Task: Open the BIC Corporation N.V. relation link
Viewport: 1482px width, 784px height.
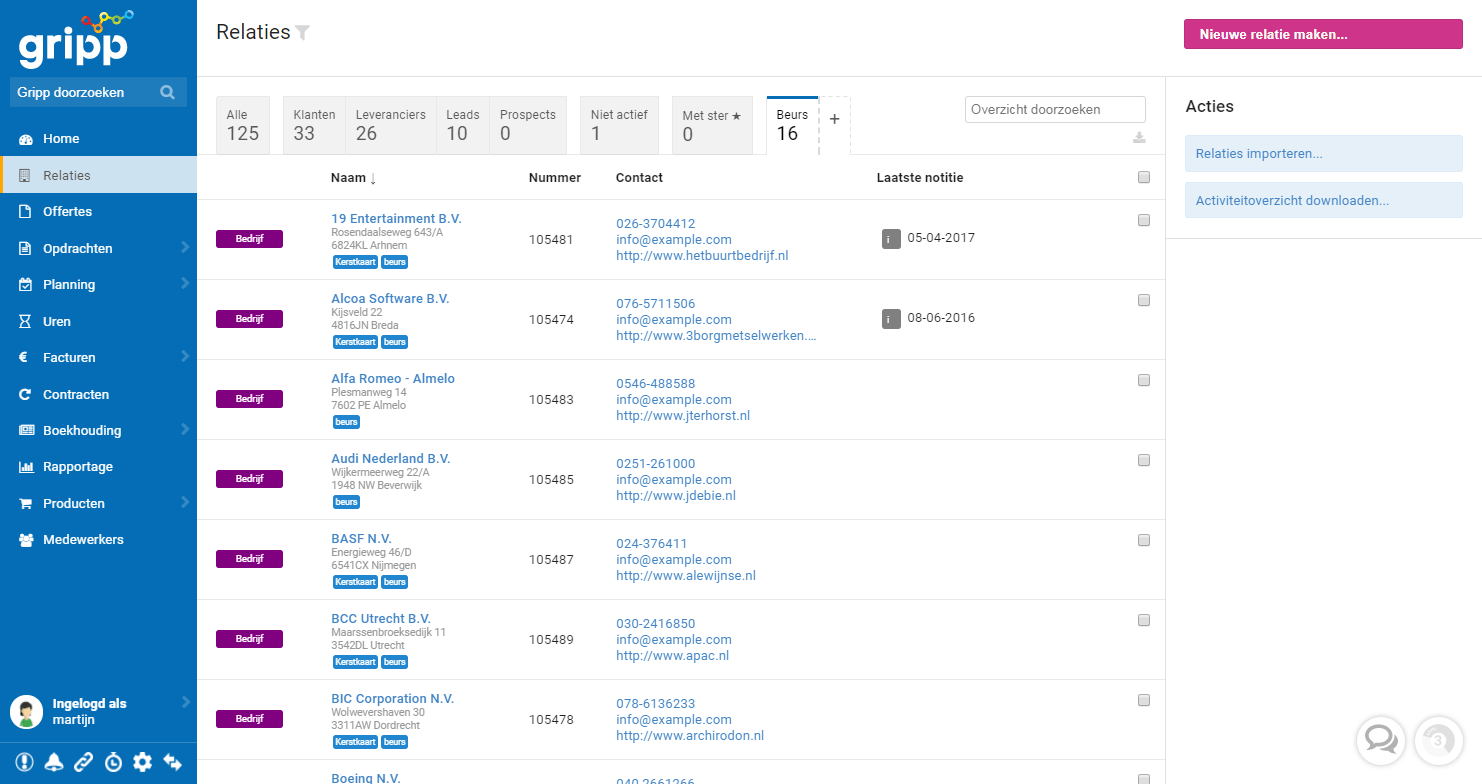Action: coord(392,699)
